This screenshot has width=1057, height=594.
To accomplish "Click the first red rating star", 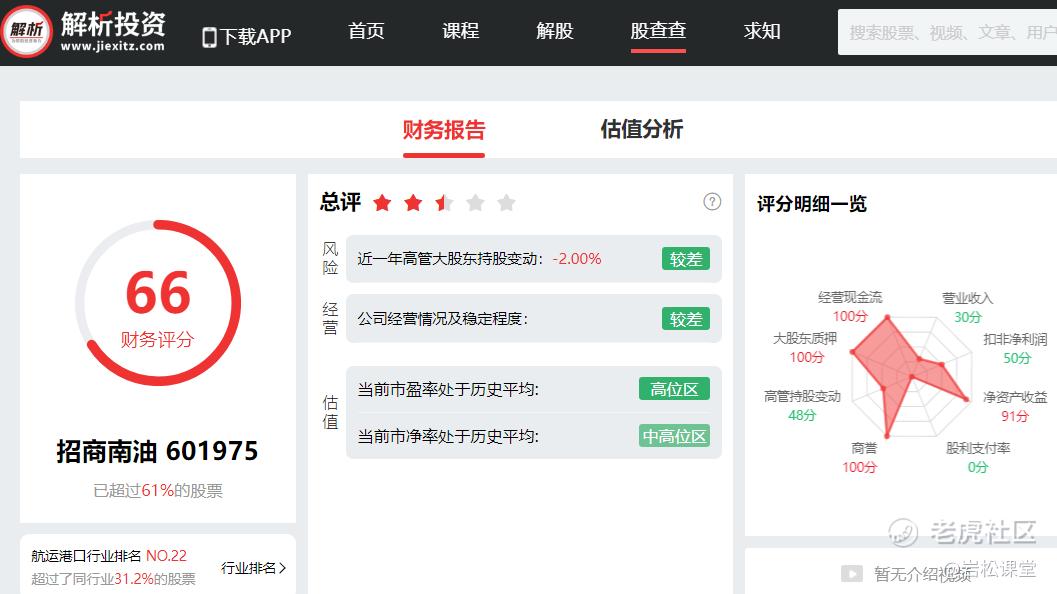I will pos(382,202).
